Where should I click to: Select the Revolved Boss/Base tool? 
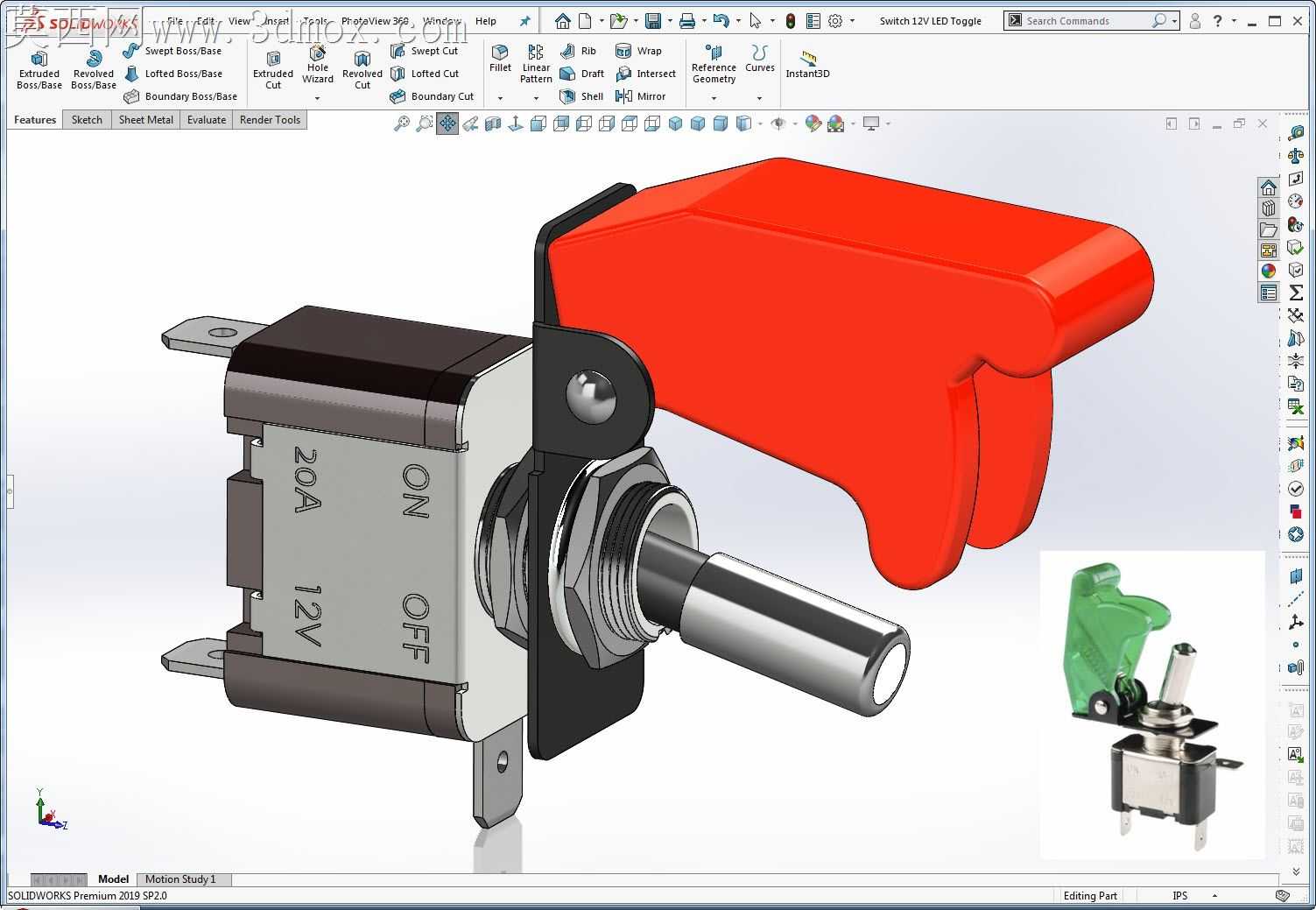point(94,68)
